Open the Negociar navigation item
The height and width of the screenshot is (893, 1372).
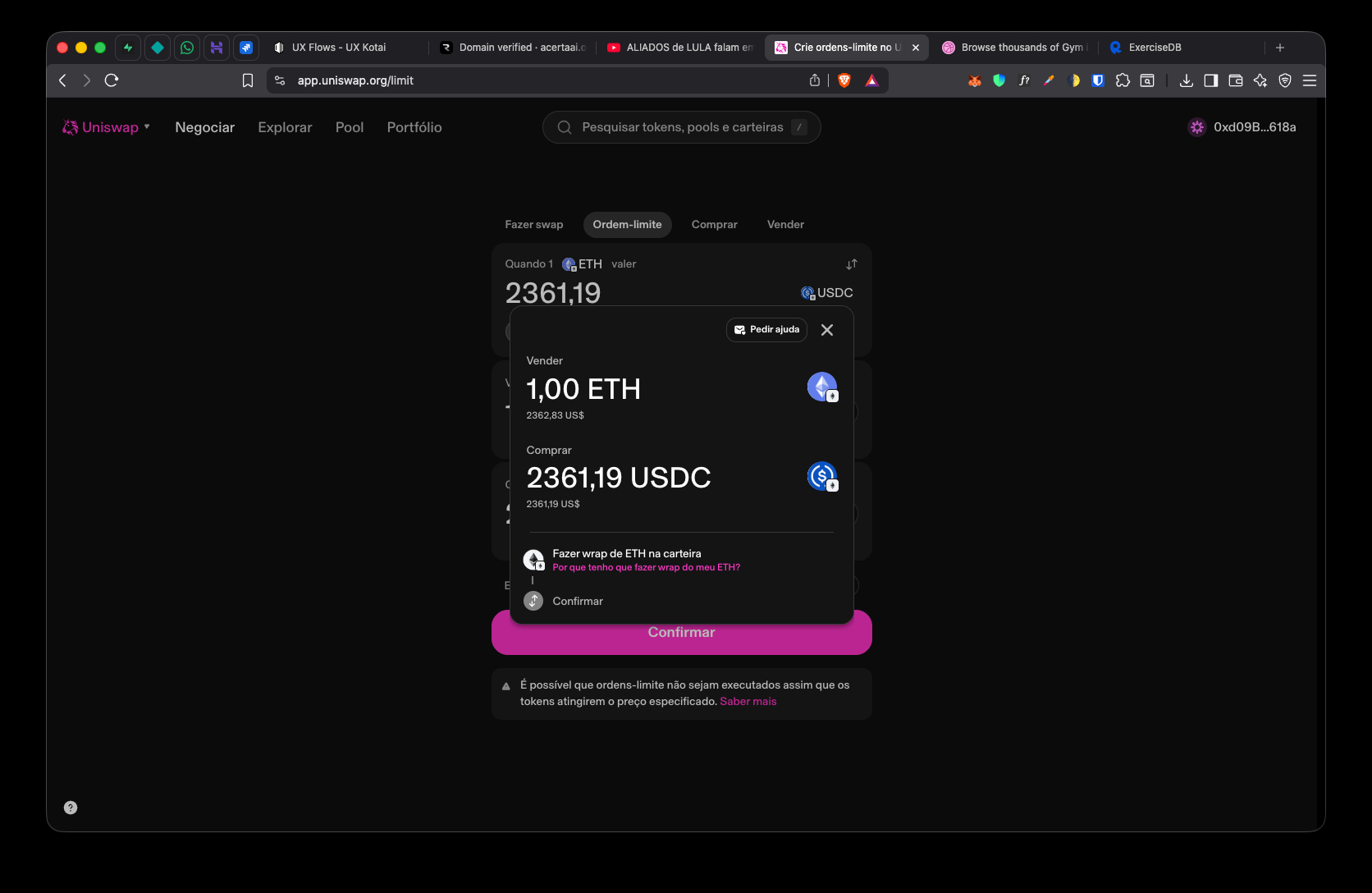pos(205,127)
